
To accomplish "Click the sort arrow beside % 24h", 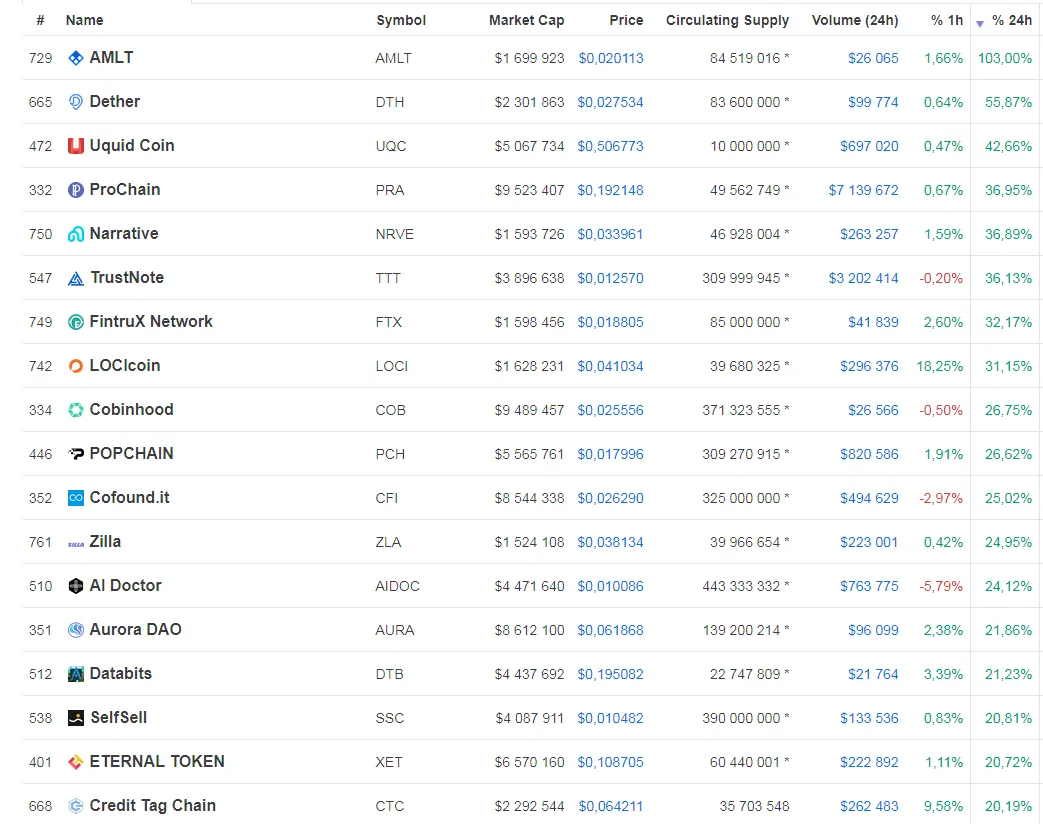I will pyautogui.click(x=980, y=23).
